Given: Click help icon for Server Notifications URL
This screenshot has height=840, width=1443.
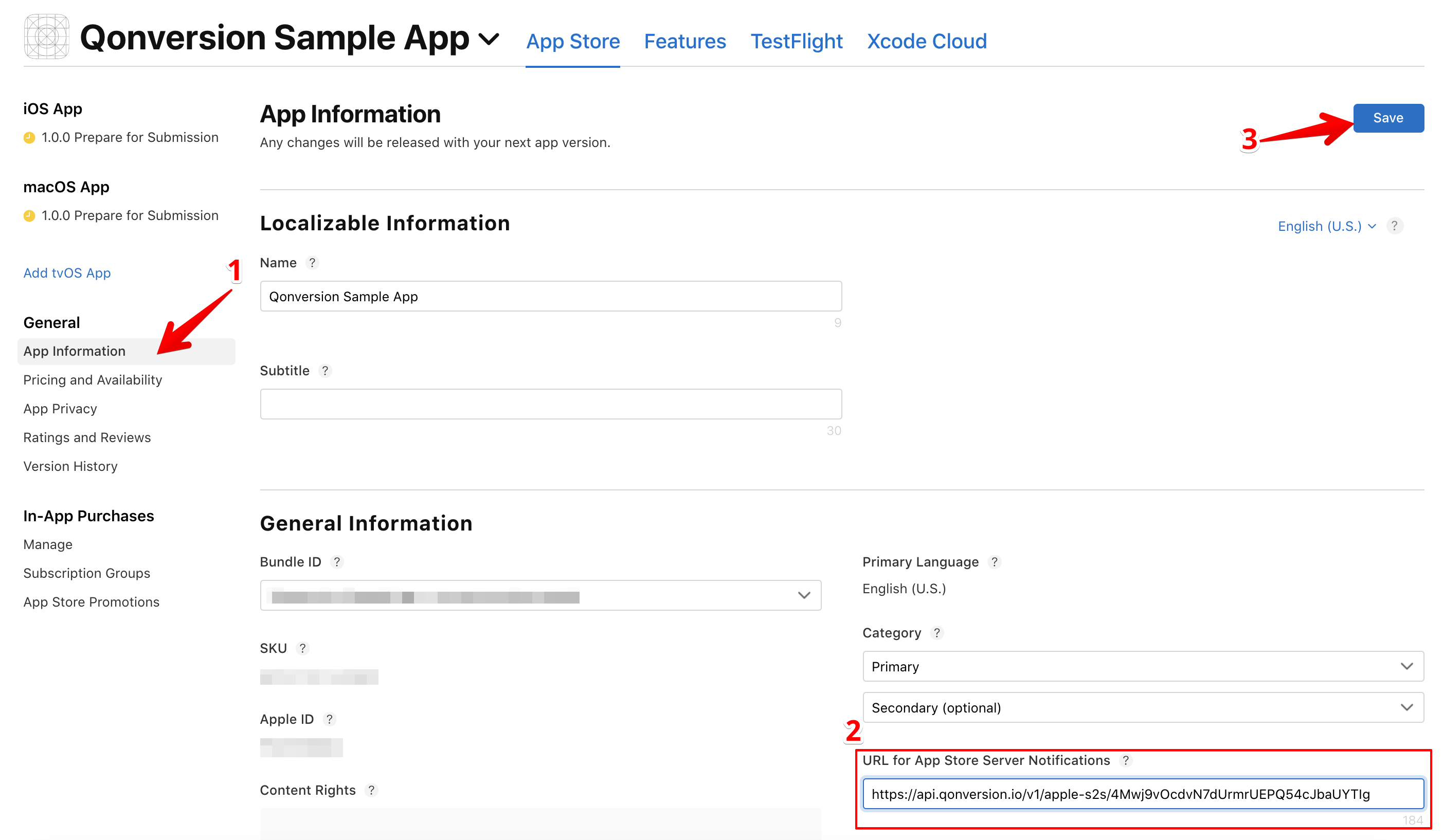Looking at the screenshot, I should click(x=1126, y=760).
